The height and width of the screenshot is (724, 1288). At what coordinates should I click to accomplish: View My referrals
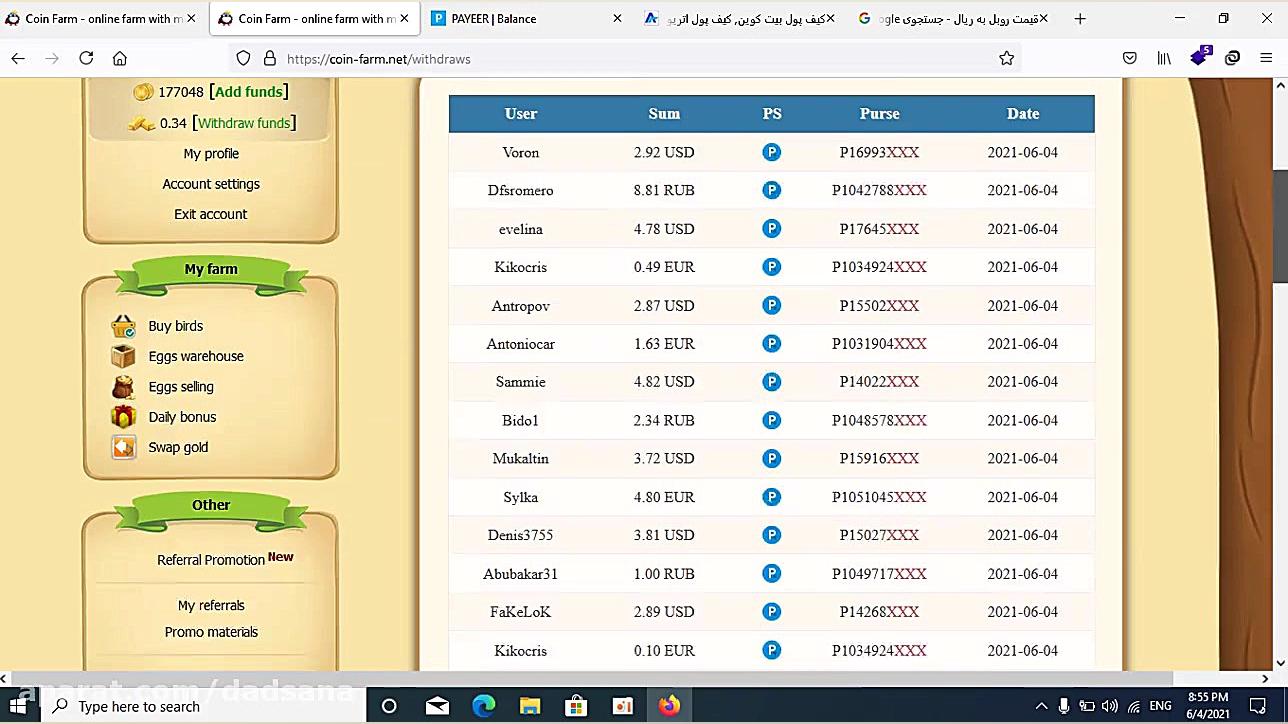[211, 605]
